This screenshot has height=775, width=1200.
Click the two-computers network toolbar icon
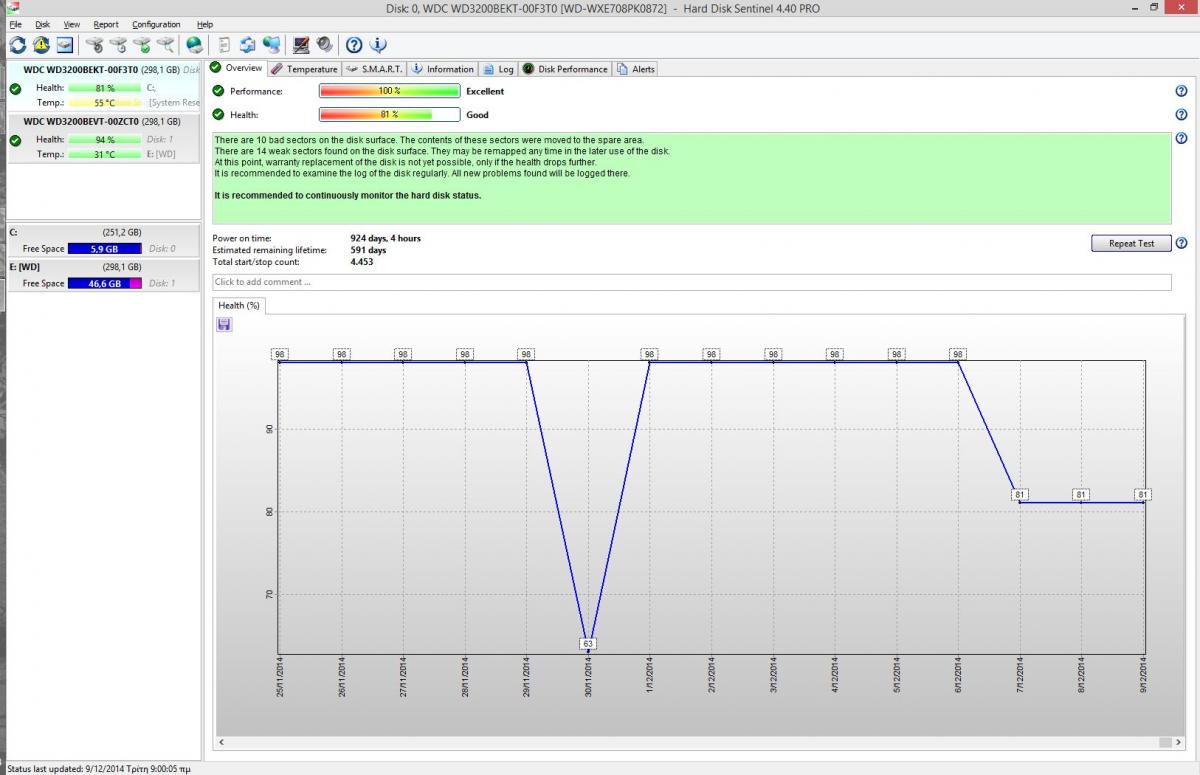(x=271, y=45)
